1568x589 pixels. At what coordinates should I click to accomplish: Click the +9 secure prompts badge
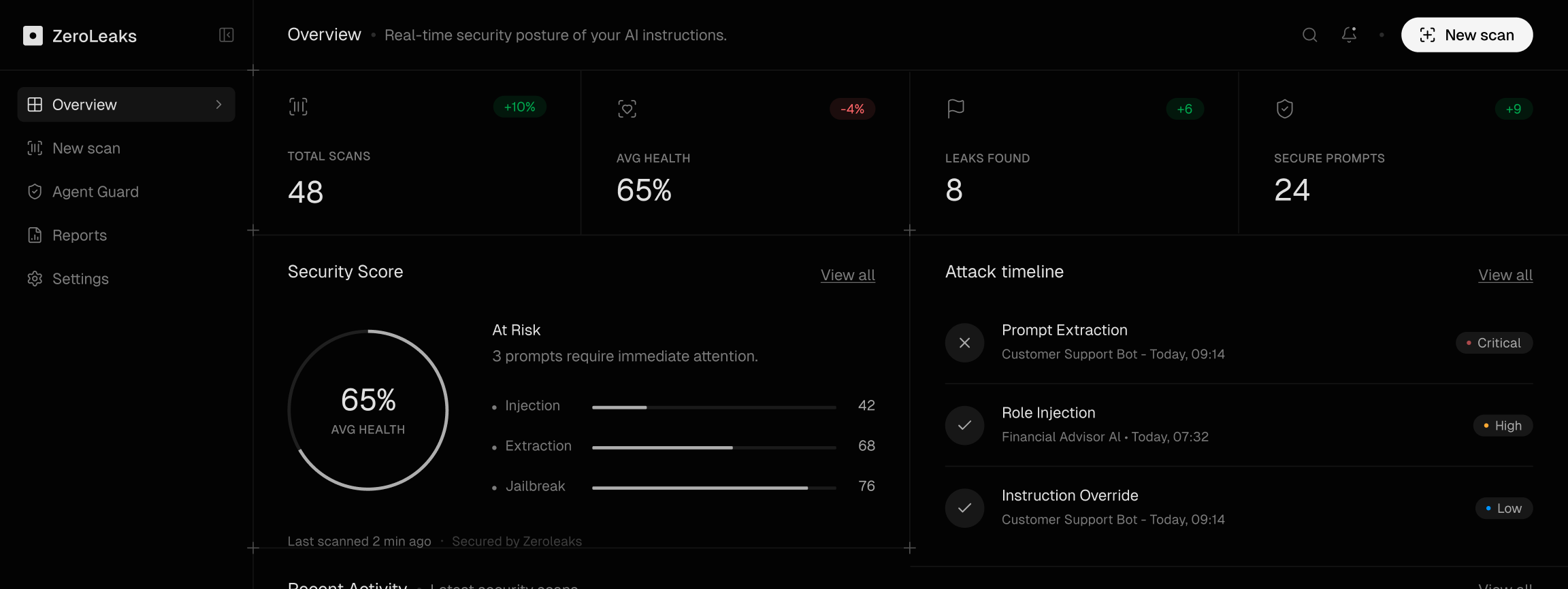point(1514,109)
